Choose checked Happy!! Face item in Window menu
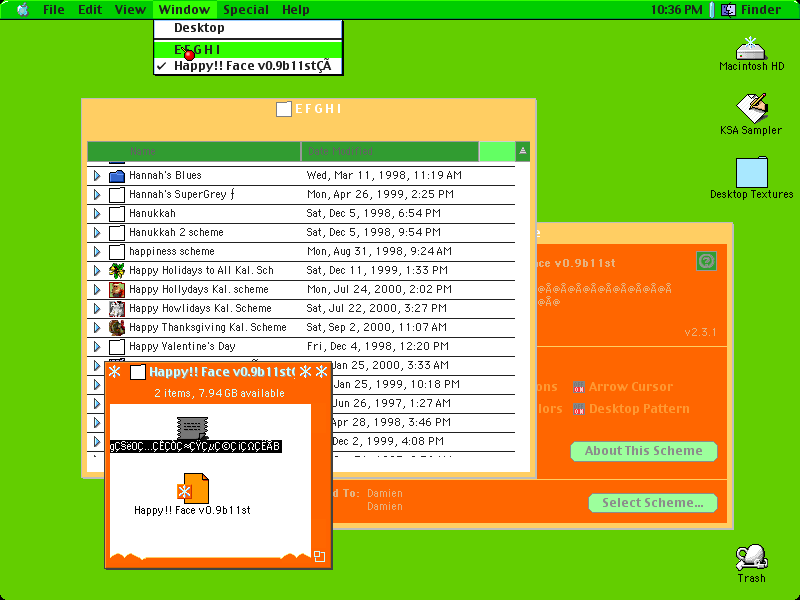 (x=248, y=66)
